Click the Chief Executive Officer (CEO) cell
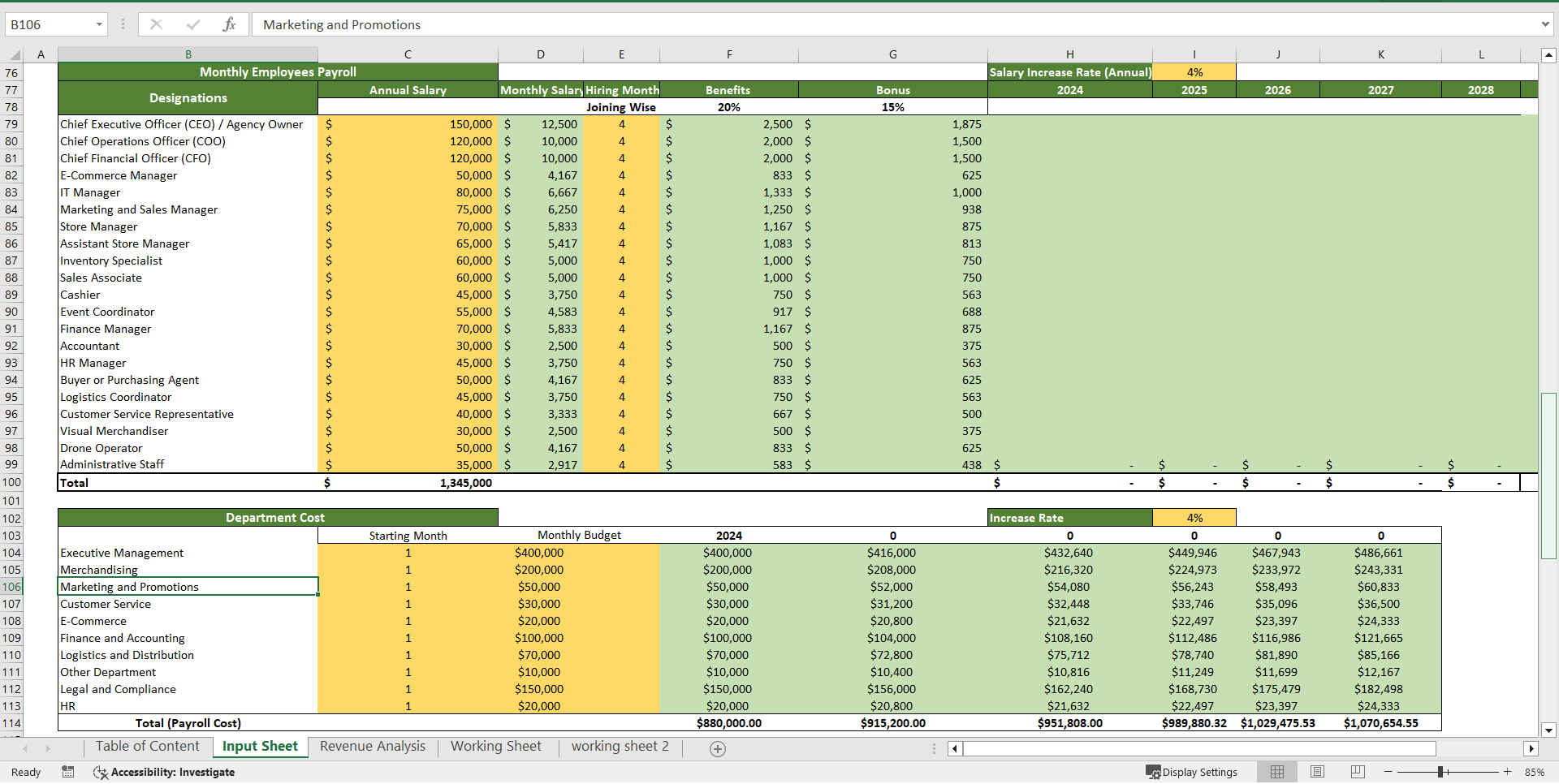The image size is (1559, 784). 188,124
